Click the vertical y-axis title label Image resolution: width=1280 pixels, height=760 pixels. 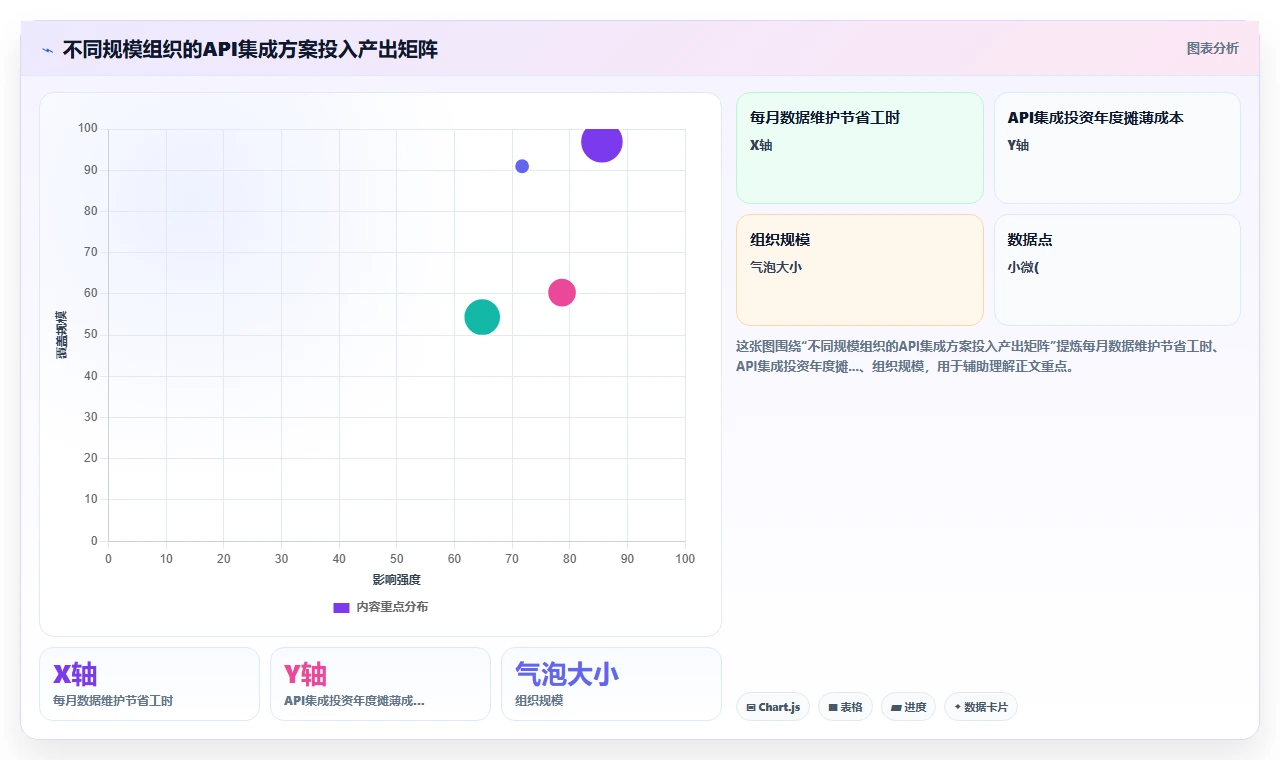(x=62, y=335)
